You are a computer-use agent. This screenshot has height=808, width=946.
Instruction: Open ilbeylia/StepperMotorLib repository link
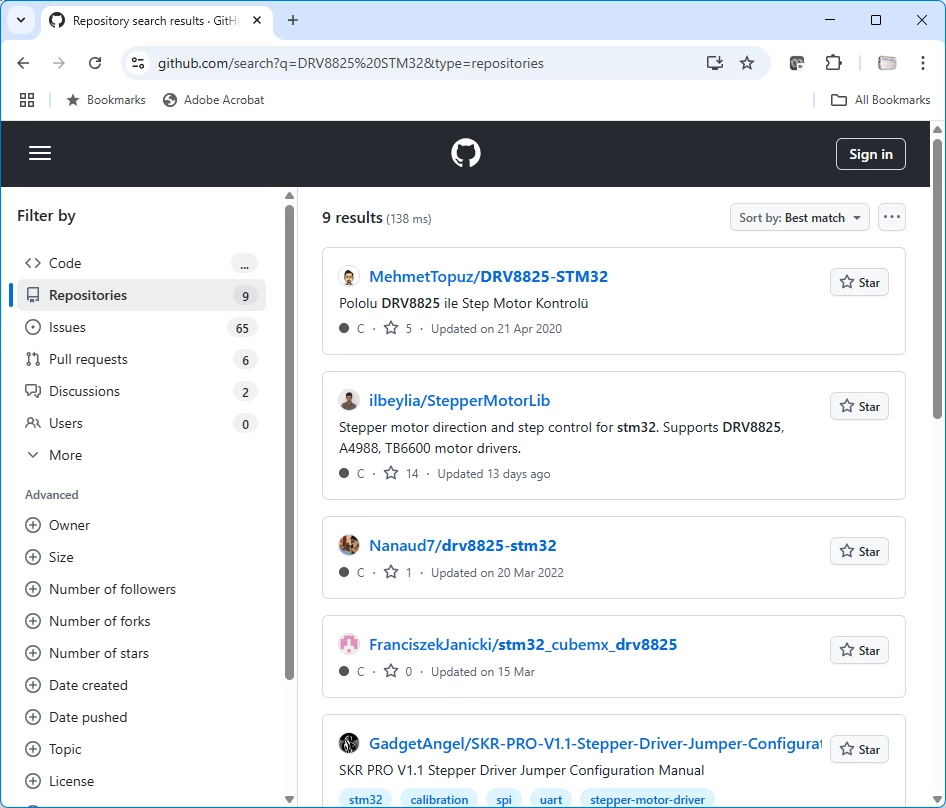click(459, 400)
